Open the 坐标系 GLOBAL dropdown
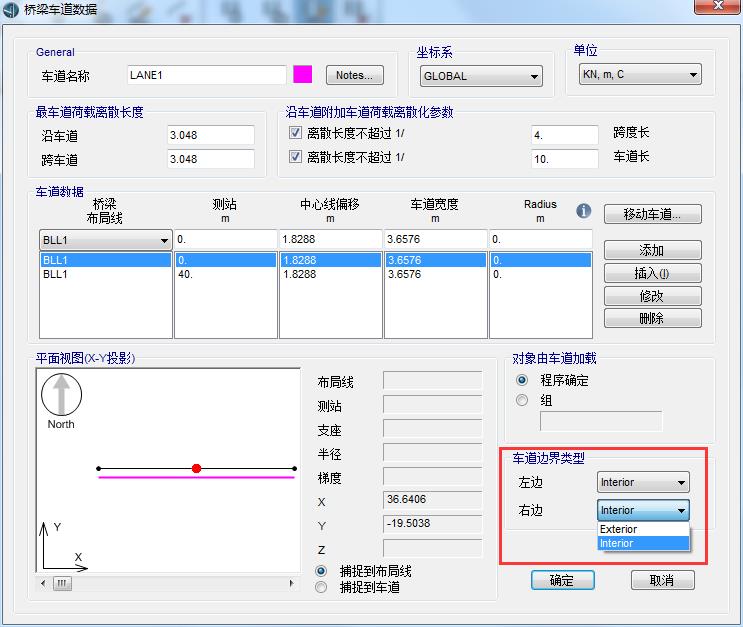 pos(480,76)
